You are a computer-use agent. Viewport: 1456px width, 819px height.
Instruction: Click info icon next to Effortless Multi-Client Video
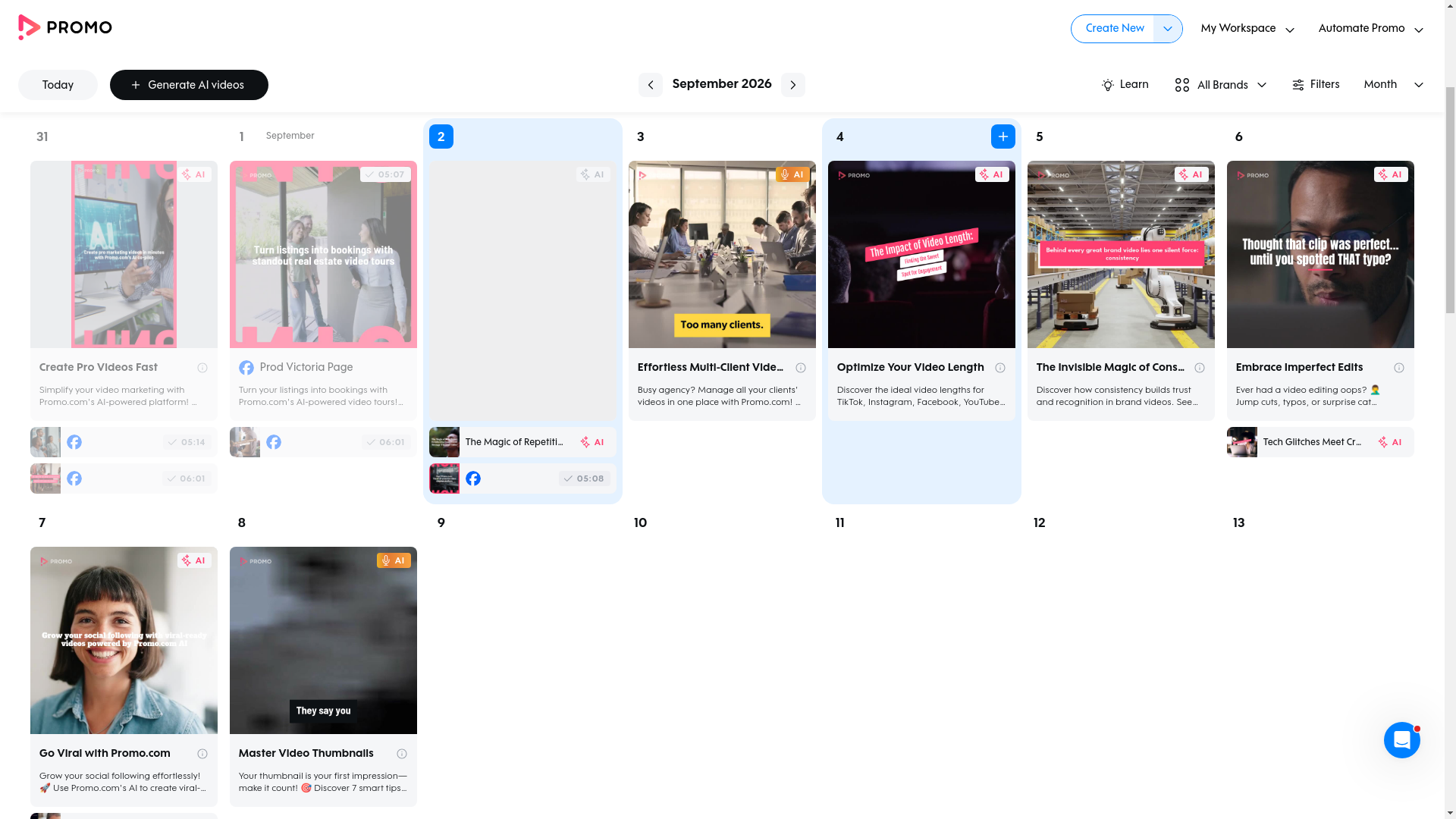coord(801,368)
